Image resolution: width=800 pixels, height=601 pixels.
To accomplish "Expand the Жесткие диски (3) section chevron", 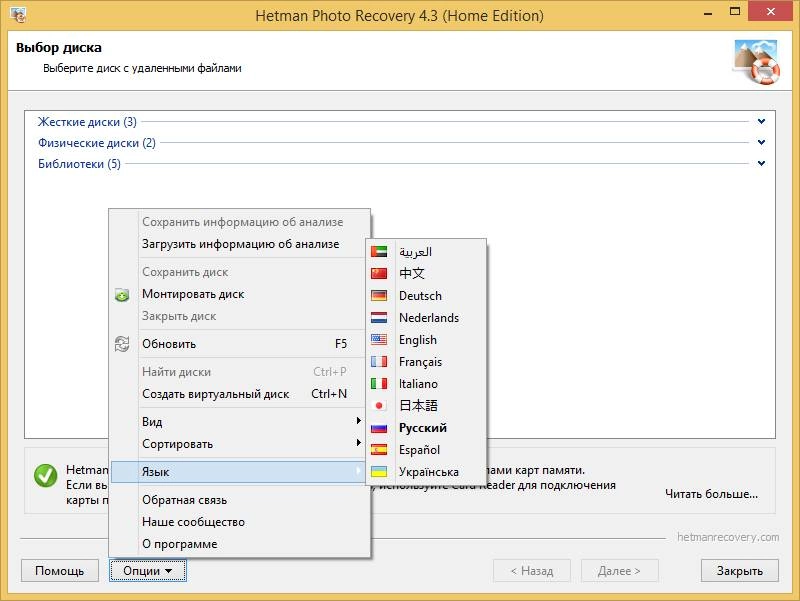I will click(x=761, y=121).
